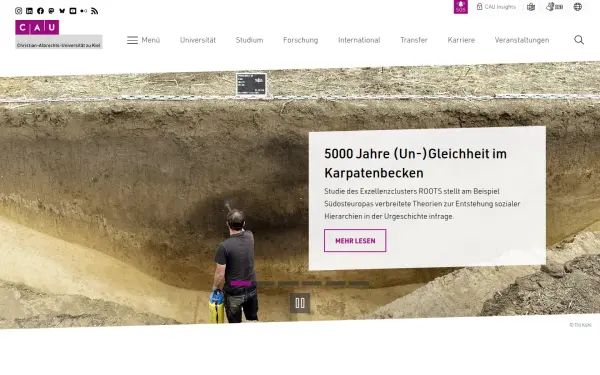Expand the hamburger Menü

(x=143, y=40)
